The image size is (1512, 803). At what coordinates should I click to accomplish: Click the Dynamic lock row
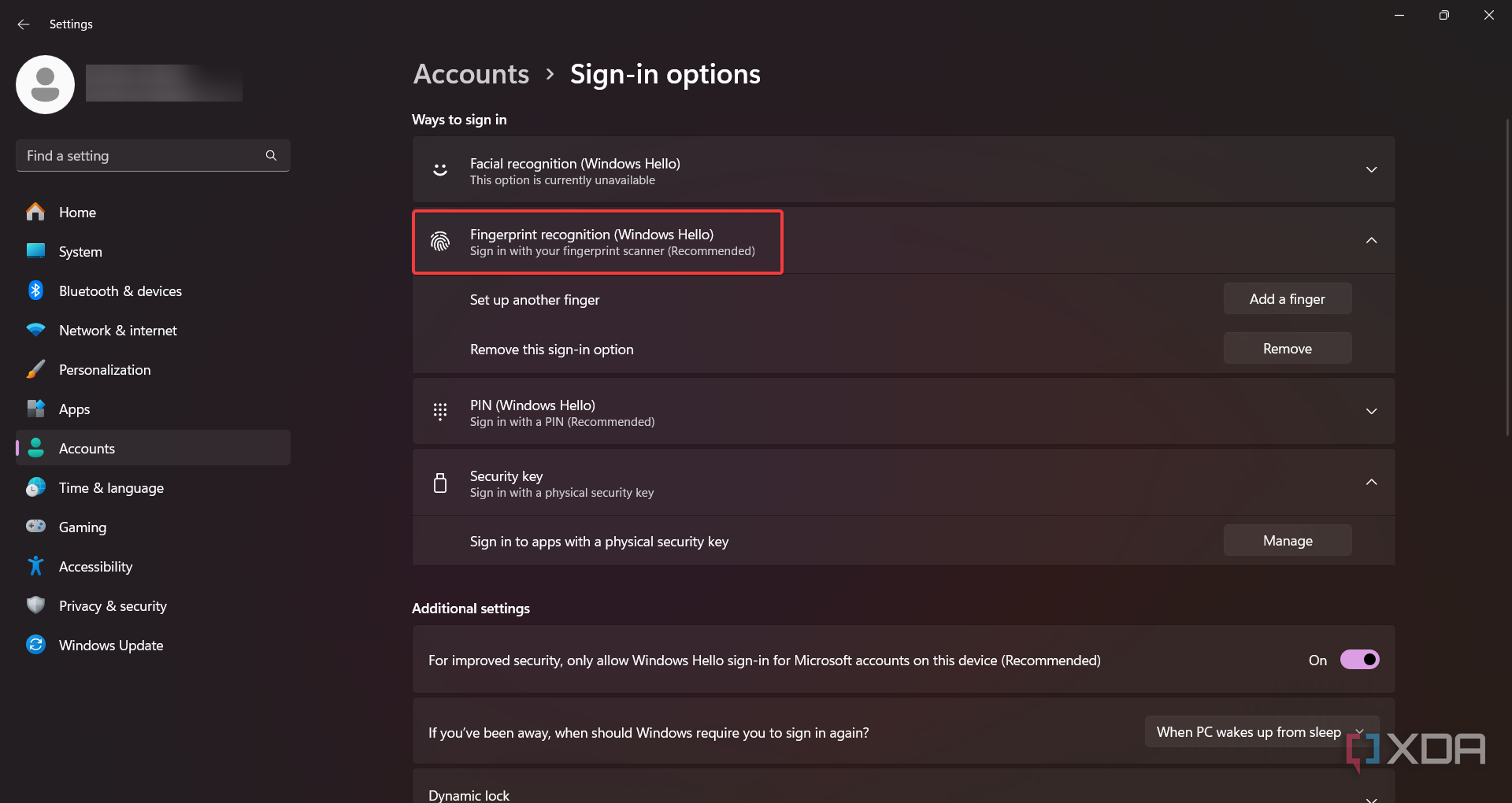tap(903, 787)
